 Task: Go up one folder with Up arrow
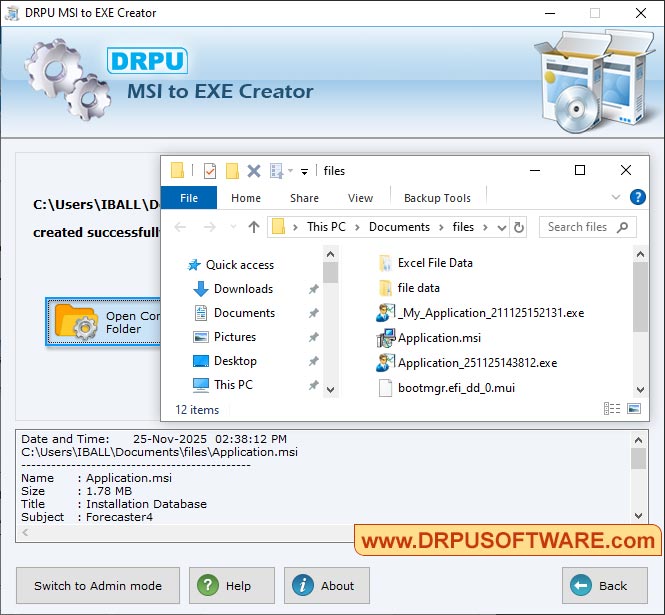click(x=254, y=227)
